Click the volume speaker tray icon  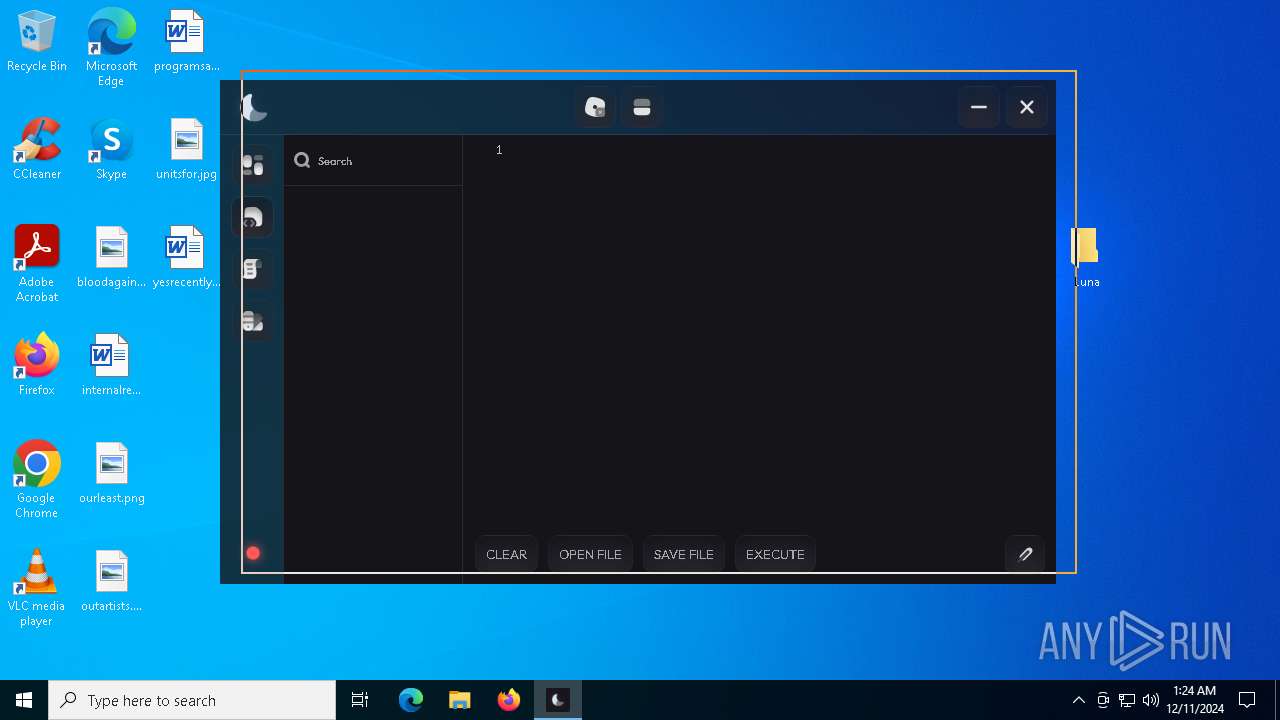pyautogui.click(x=1151, y=700)
